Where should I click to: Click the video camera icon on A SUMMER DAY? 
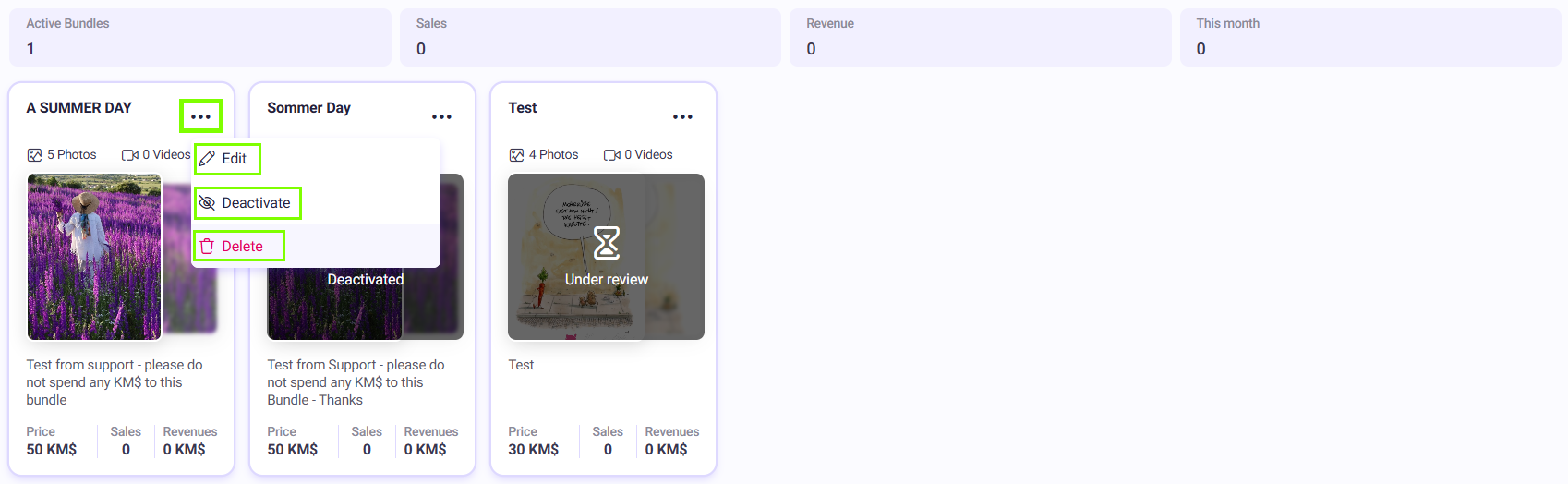tap(130, 155)
